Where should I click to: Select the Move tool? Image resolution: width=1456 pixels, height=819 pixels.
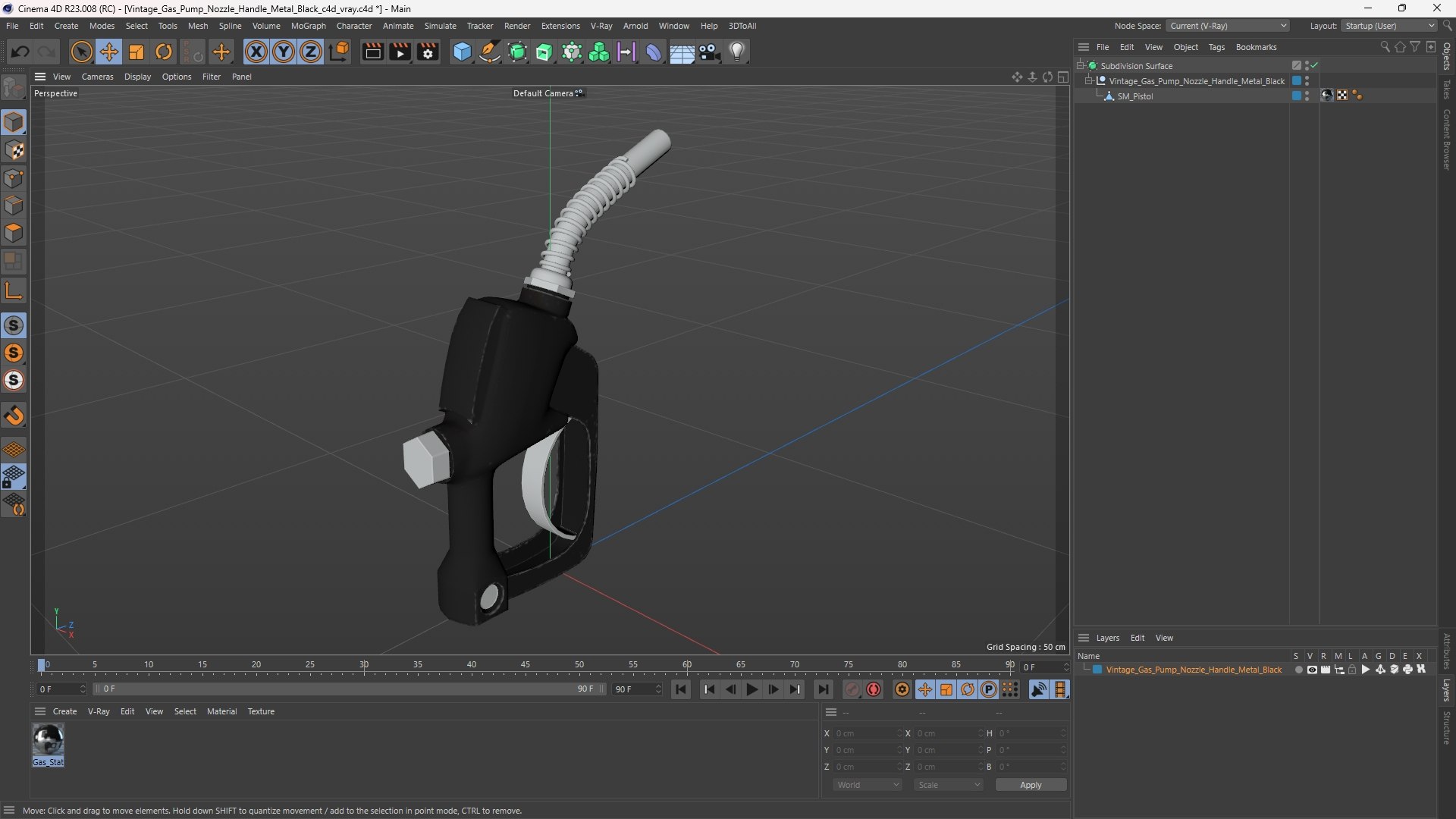[x=108, y=52]
